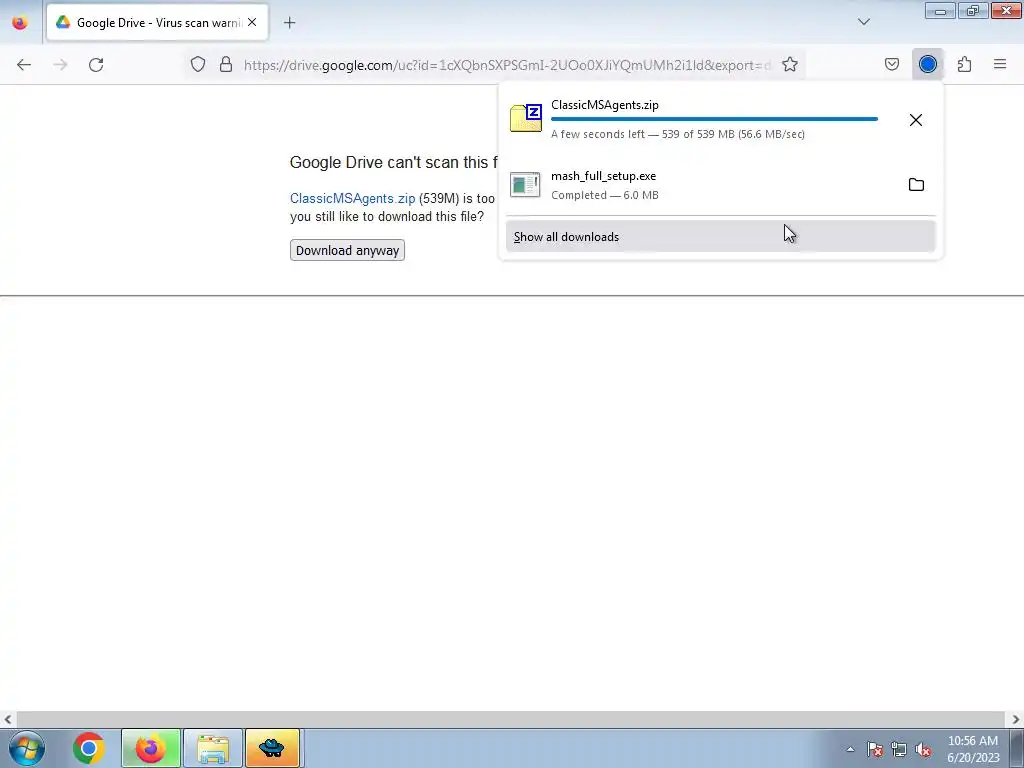Close the Google Drive Virus scan tab
Screen dimensions: 1024x768
click(252, 22)
